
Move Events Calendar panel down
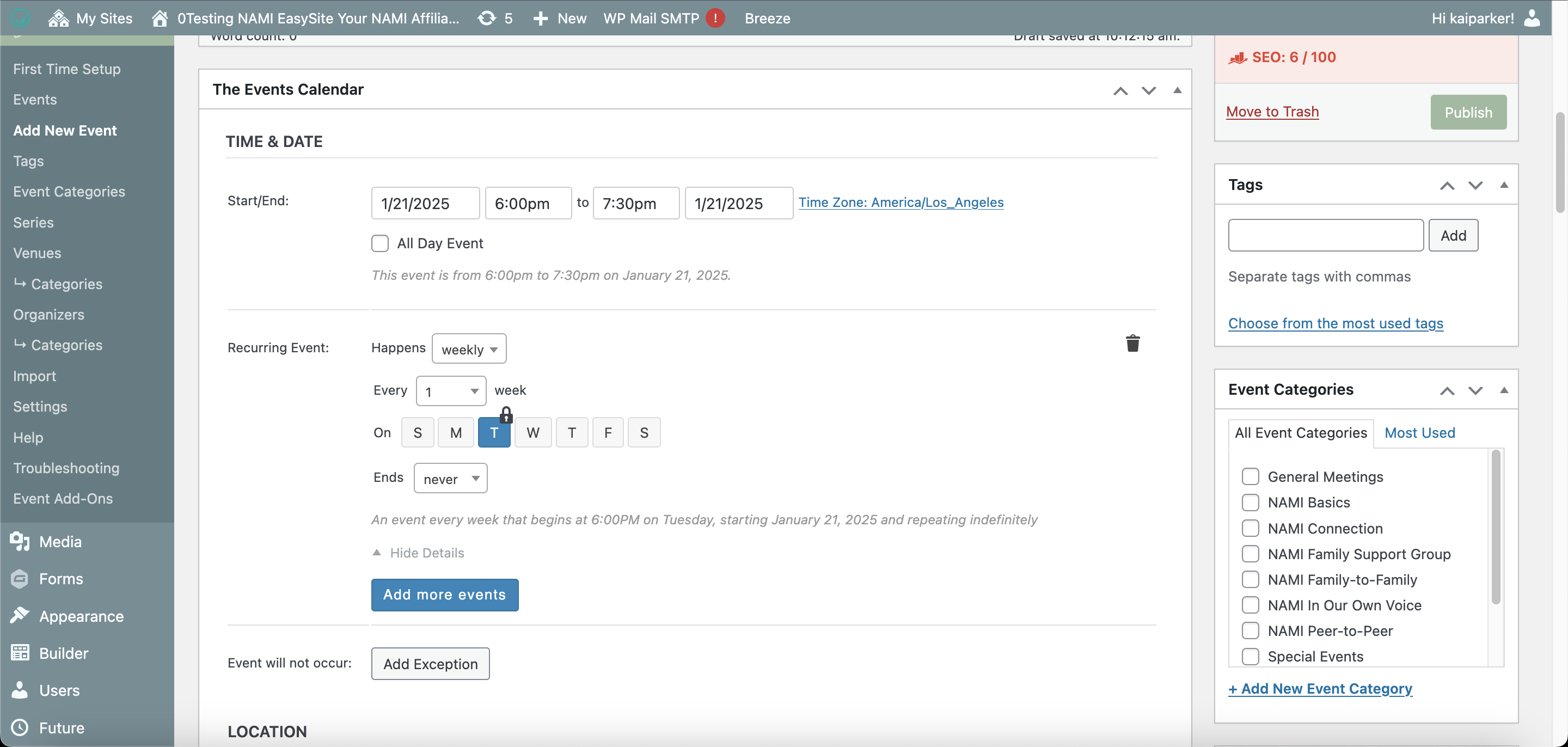click(x=1149, y=90)
